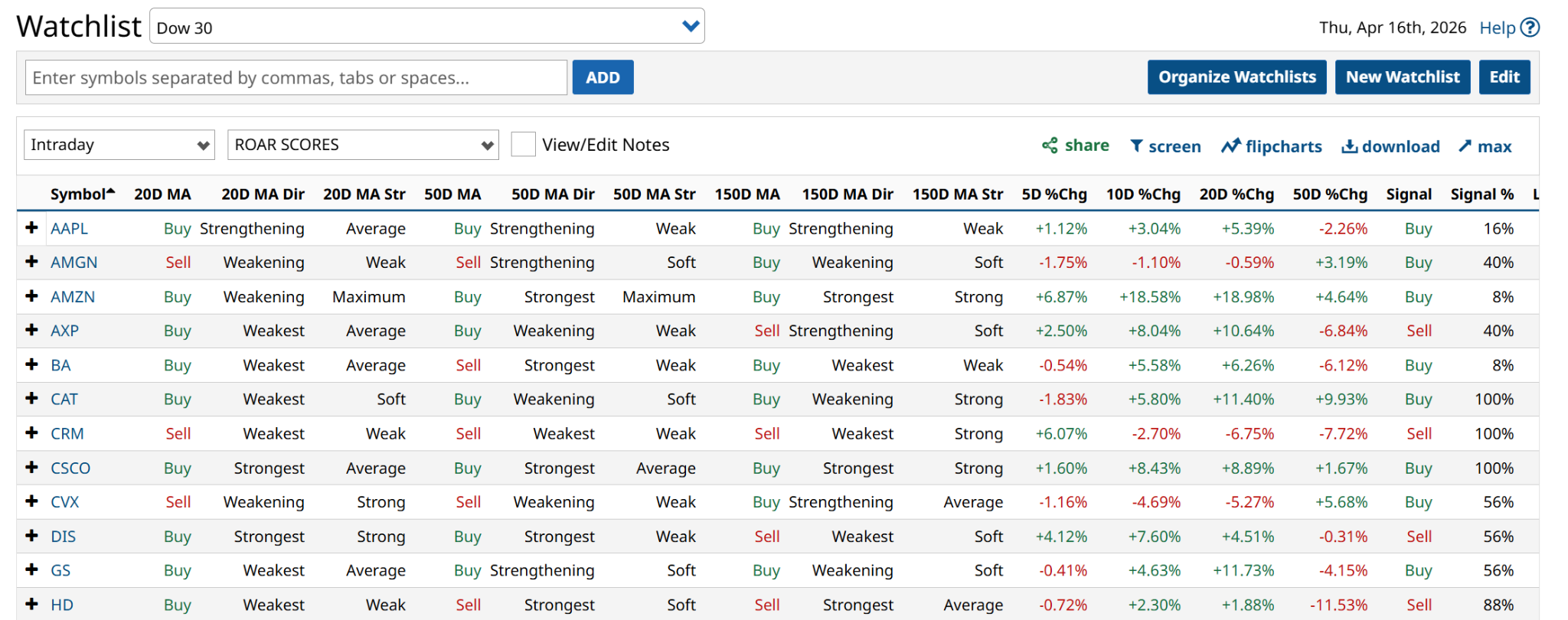The height and width of the screenshot is (620, 1568).
Task: Click the New Watchlist button
Action: point(1402,77)
